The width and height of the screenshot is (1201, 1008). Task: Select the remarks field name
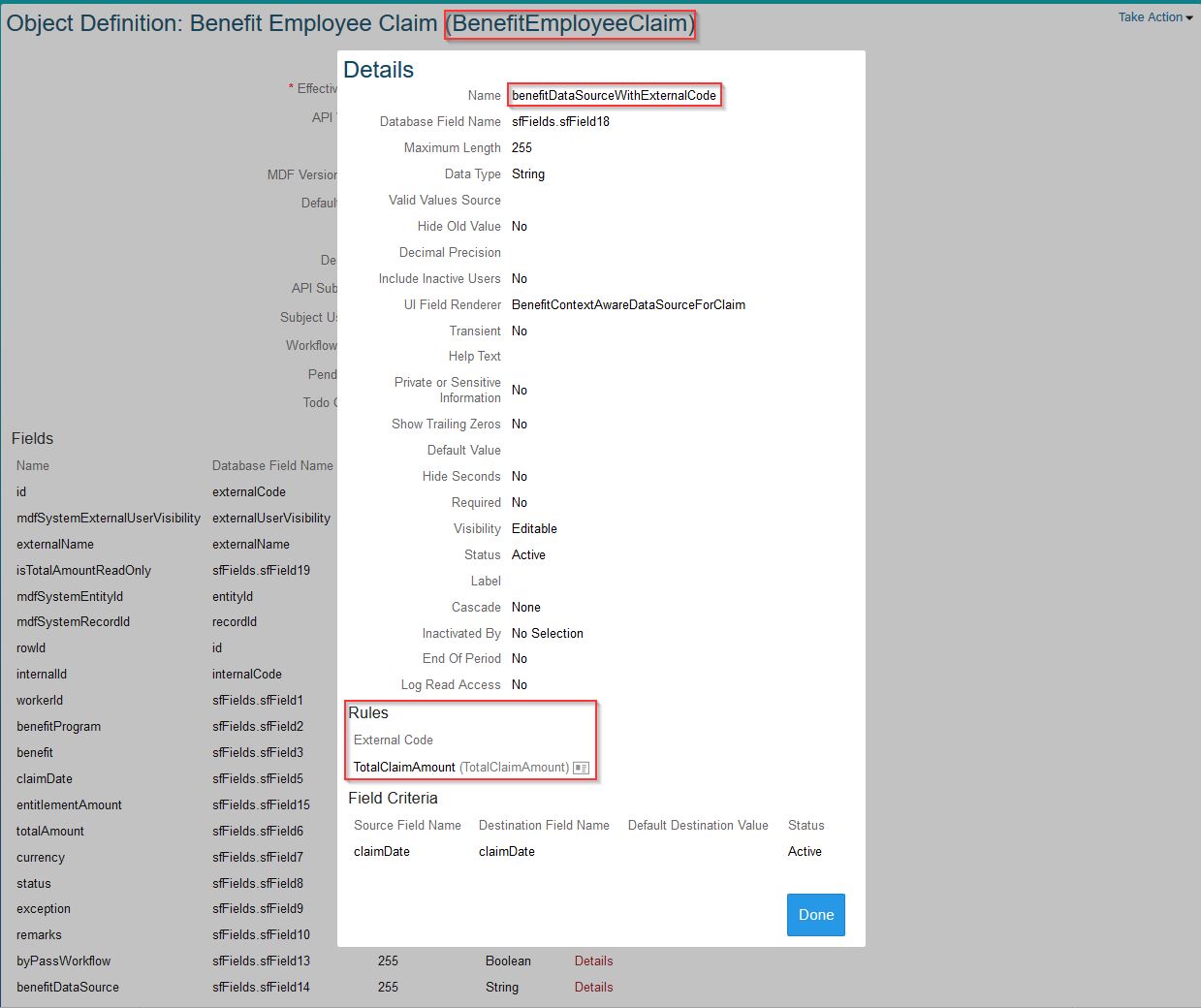(39, 934)
